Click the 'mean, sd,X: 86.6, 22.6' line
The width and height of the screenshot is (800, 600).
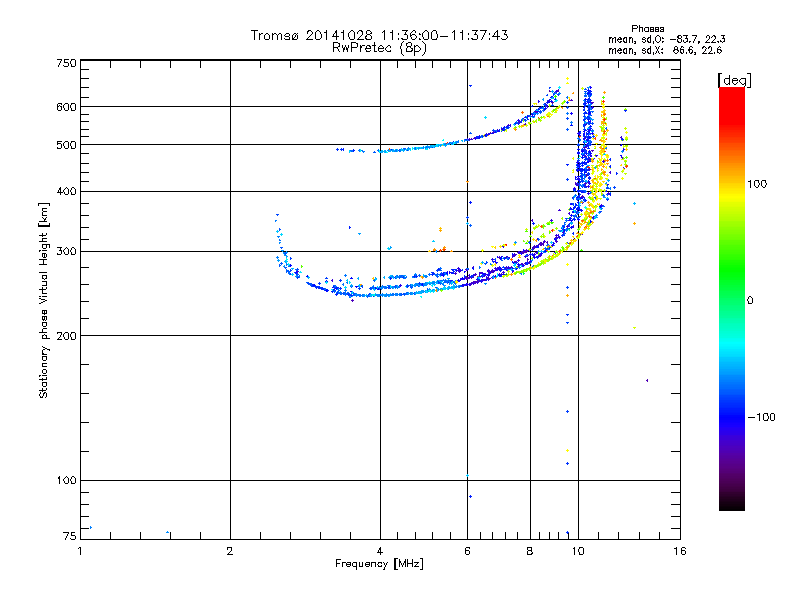click(665, 50)
